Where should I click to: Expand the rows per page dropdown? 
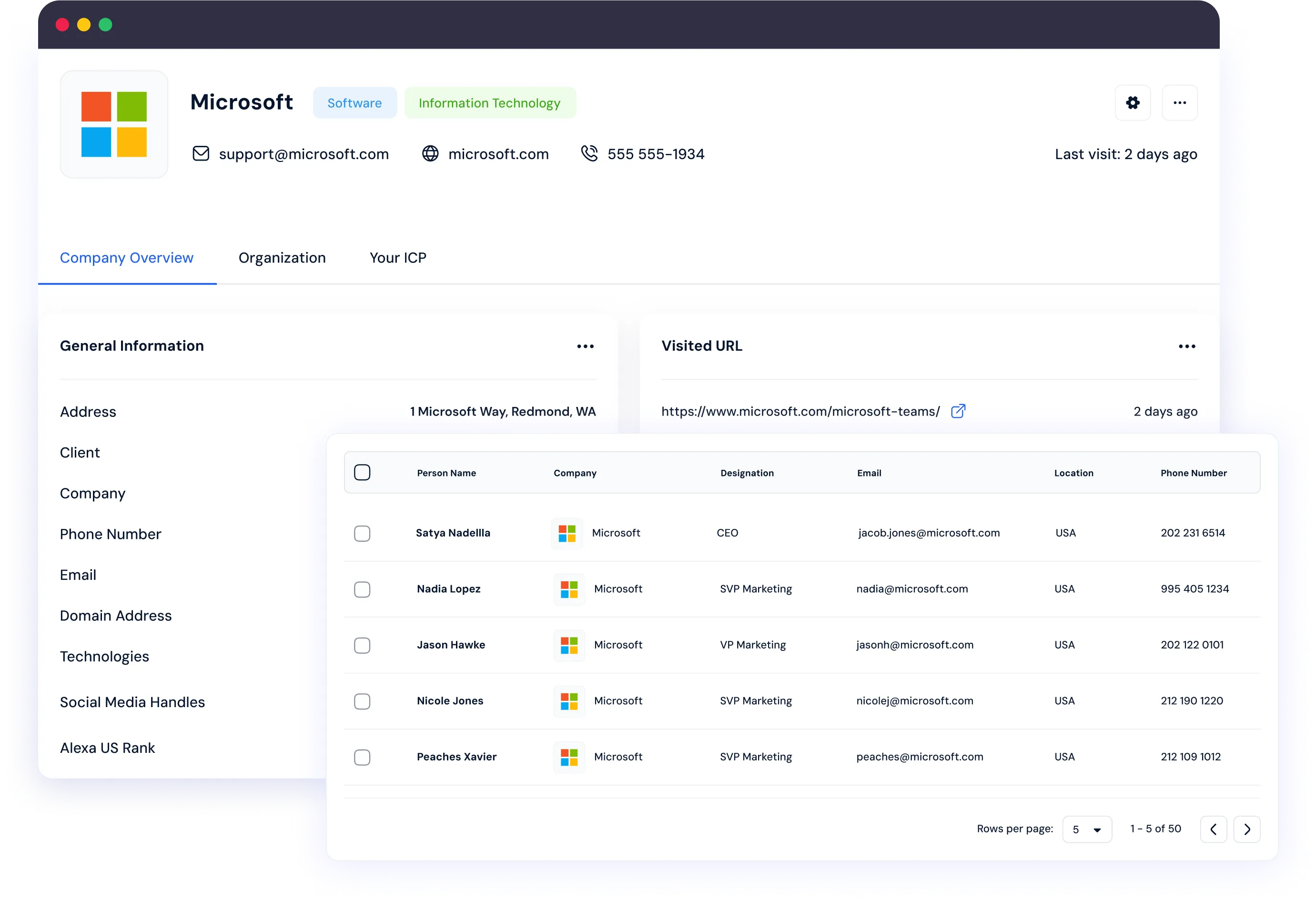(x=1087, y=830)
